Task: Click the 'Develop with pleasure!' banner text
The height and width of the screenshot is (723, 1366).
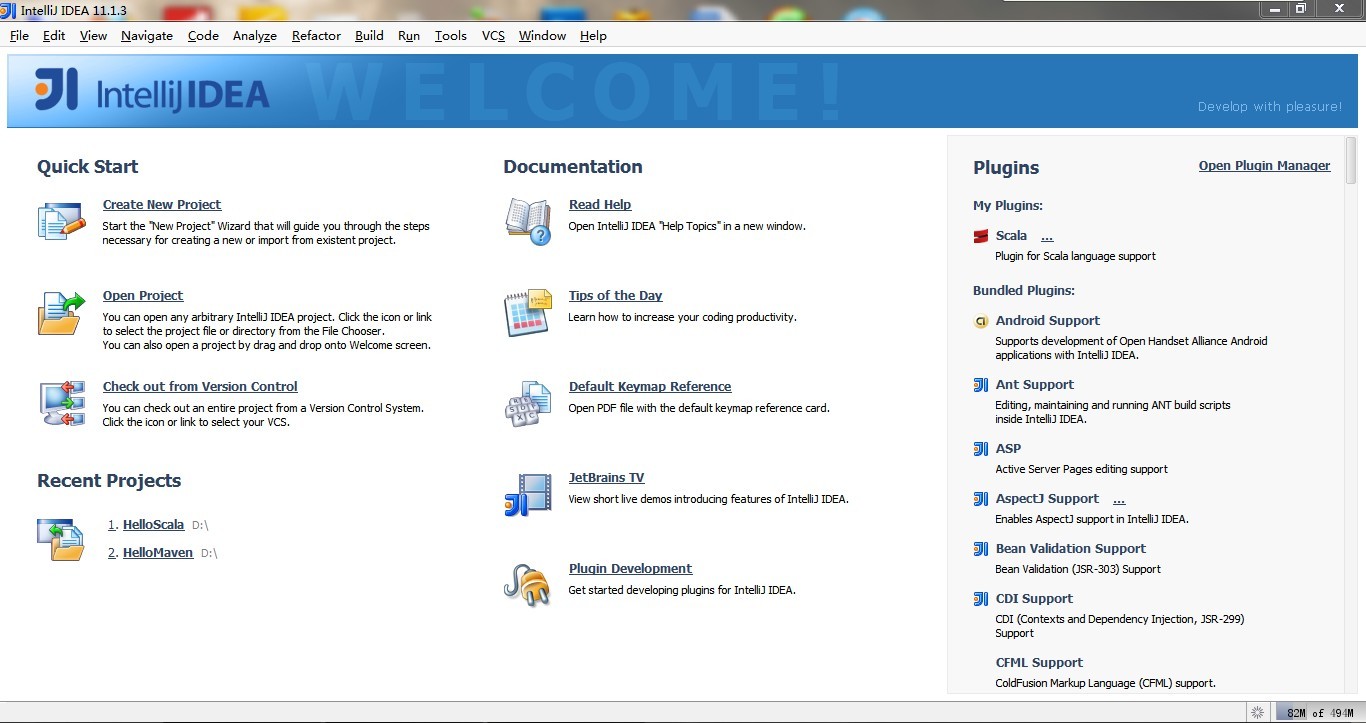Action: [1270, 107]
